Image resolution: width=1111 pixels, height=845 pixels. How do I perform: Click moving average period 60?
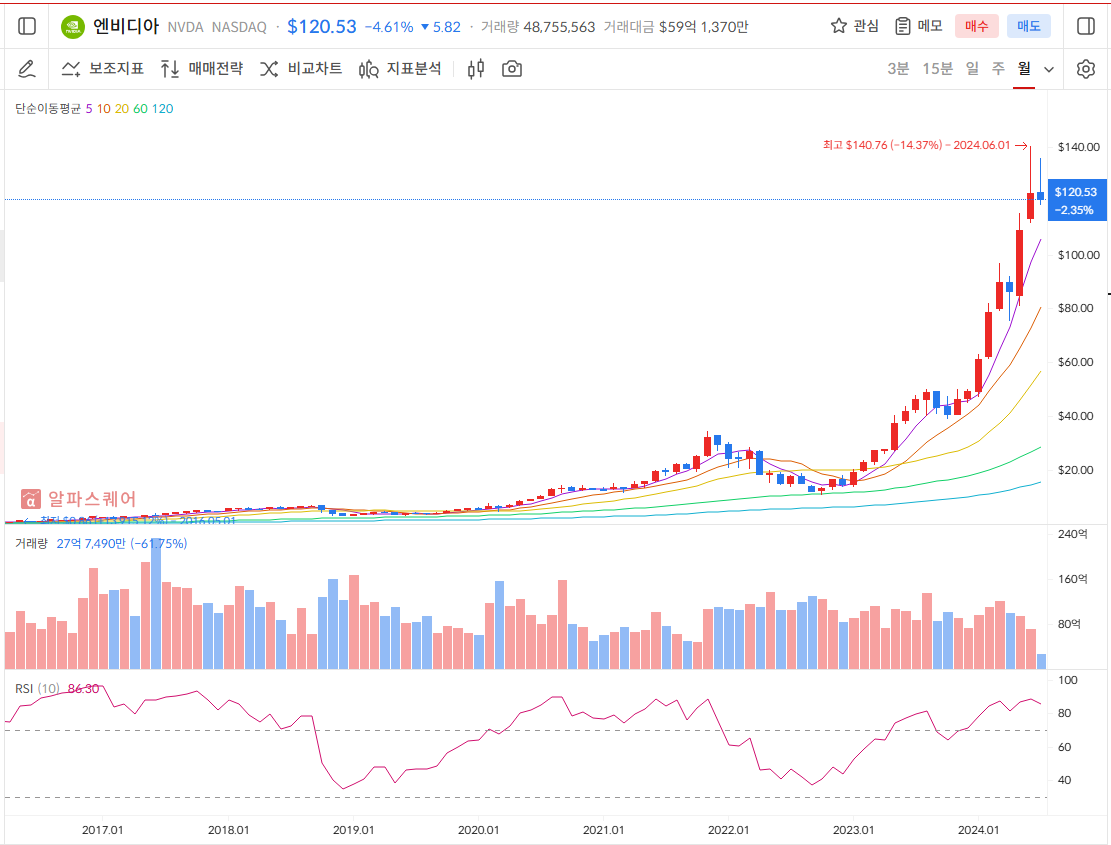coord(140,108)
